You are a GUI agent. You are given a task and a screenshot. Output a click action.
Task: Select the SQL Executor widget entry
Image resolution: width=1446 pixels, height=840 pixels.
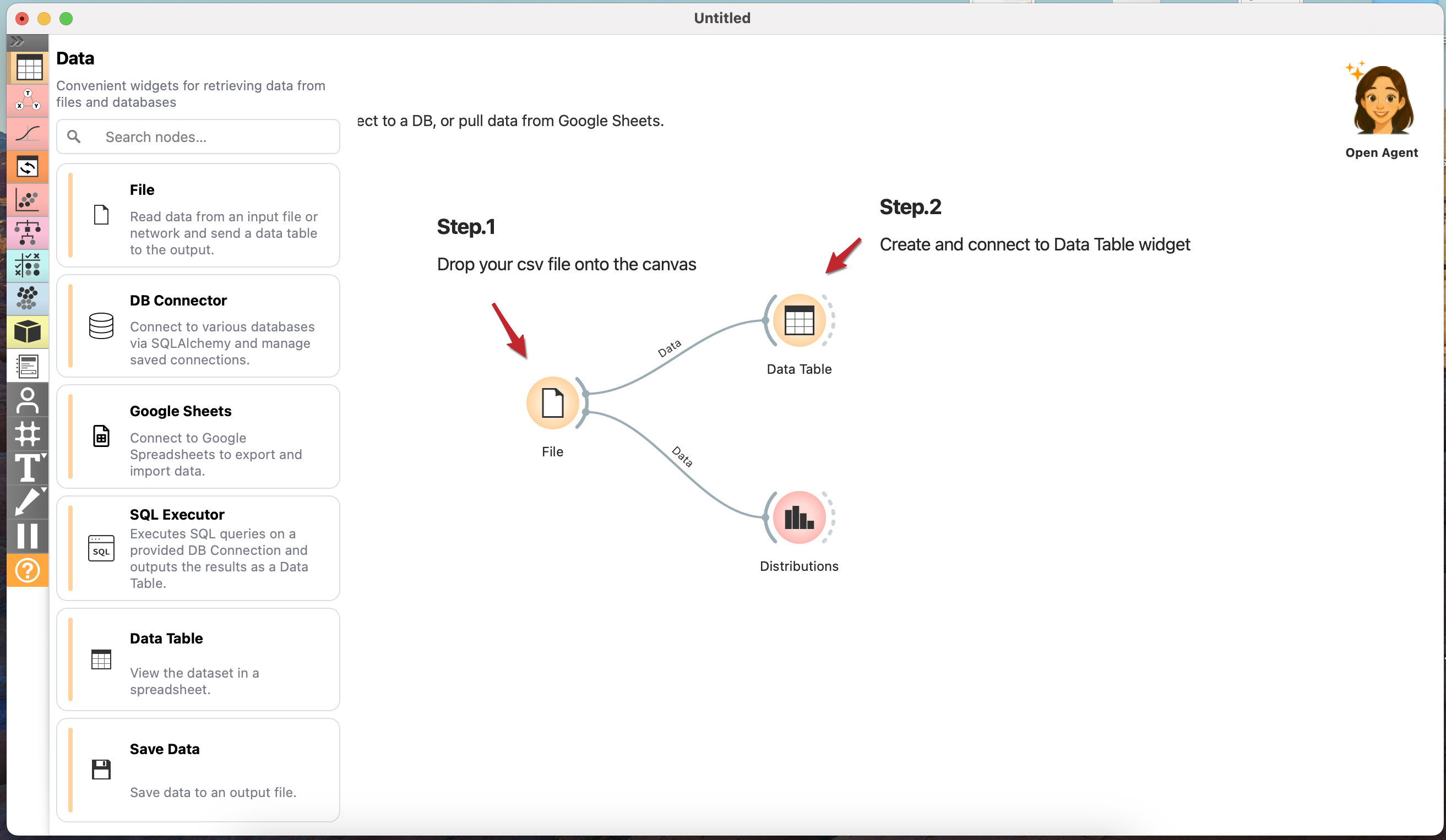click(x=198, y=548)
